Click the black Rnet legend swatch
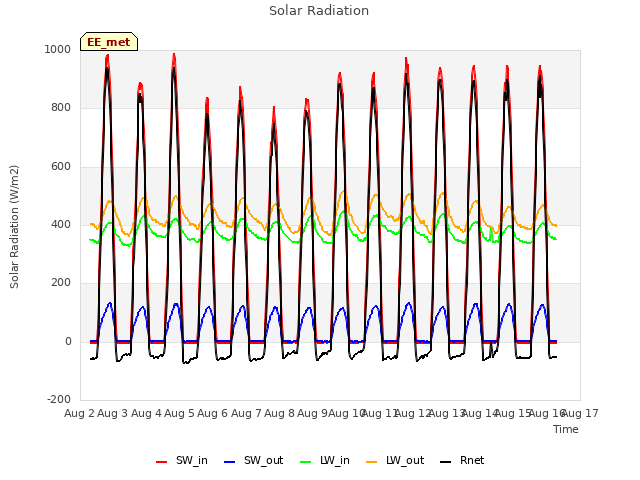 click(x=446, y=462)
